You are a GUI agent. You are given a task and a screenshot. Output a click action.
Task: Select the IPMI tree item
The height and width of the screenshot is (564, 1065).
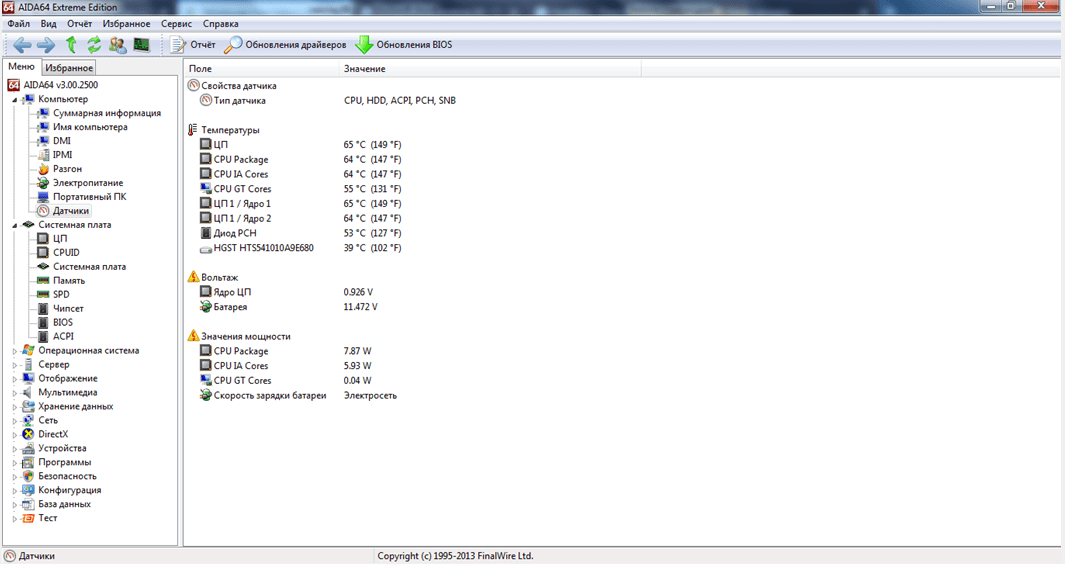tap(62, 155)
